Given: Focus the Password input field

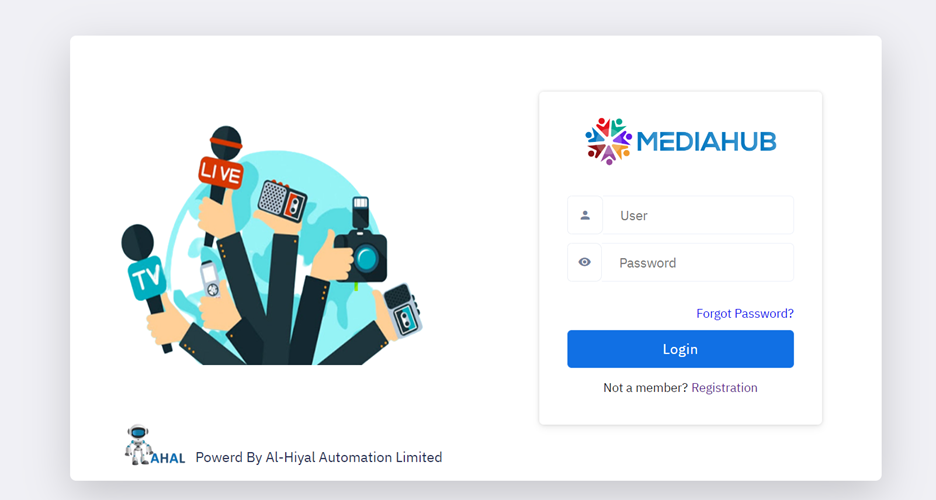Looking at the screenshot, I should [698, 262].
